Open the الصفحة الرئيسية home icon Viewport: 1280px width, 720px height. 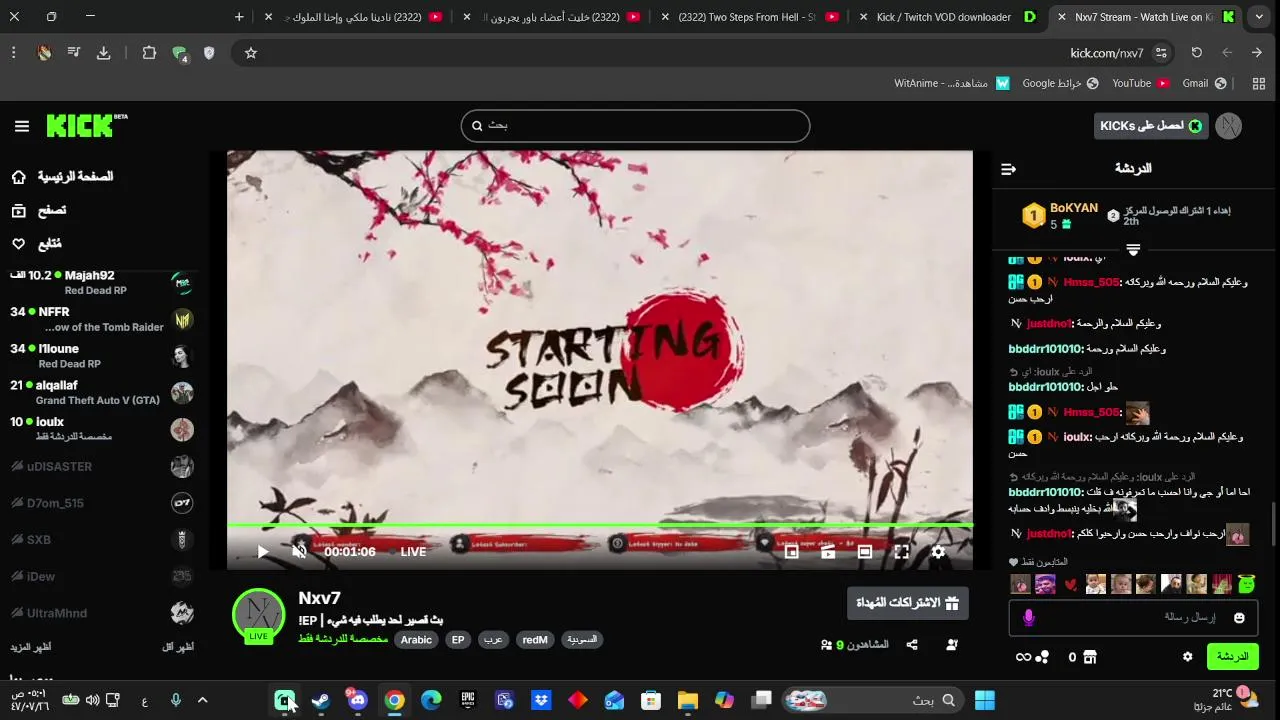pyautogui.click(x=19, y=177)
